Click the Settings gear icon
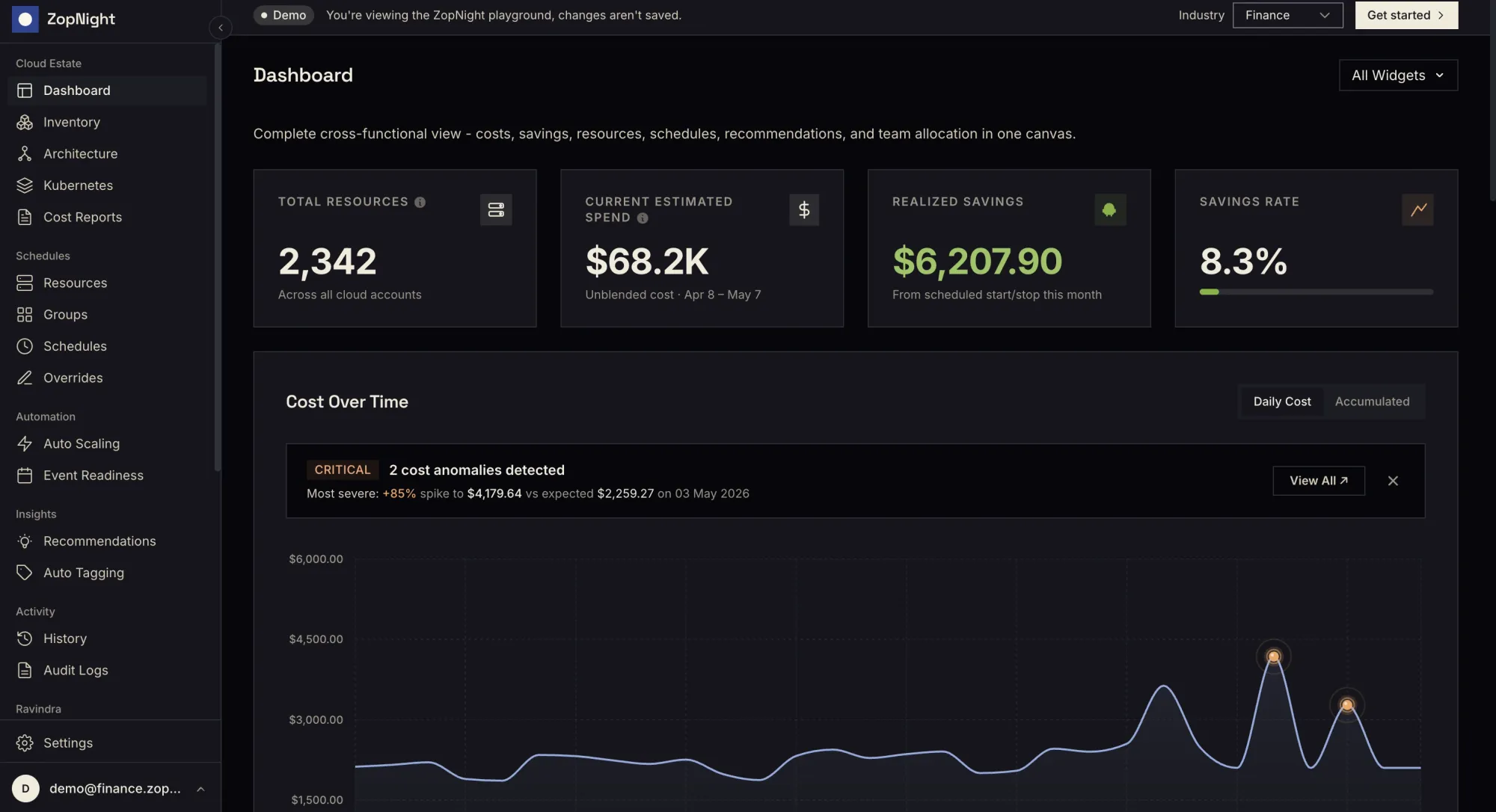This screenshot has width=1496, height=812. point(25,742)
